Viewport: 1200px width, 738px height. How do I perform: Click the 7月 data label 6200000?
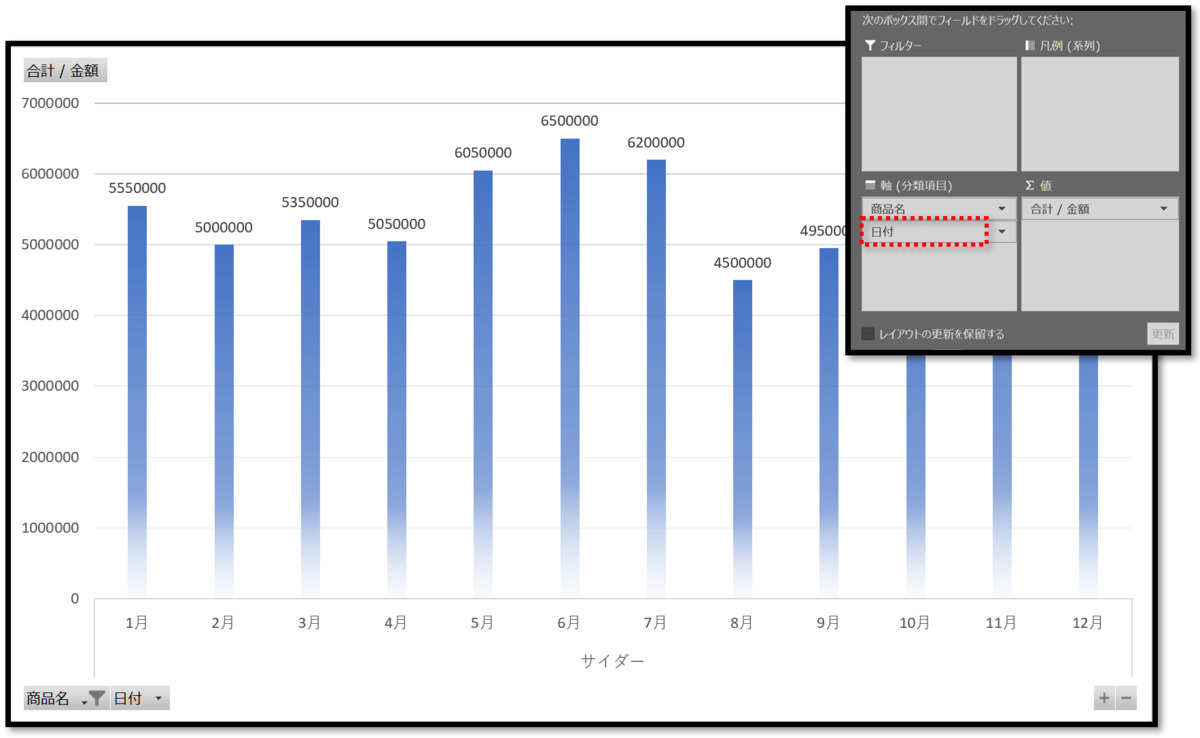656,143
